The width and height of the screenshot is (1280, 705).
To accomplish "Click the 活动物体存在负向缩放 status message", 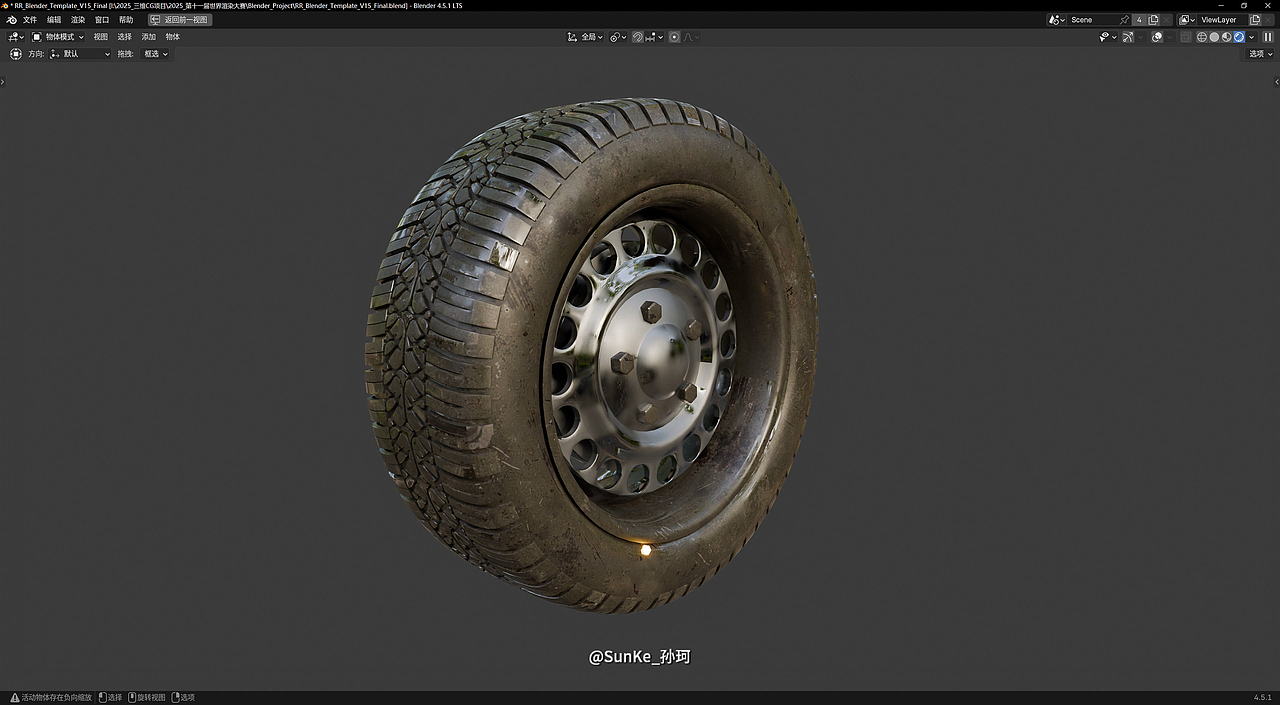I will click(x=56, y=697).
